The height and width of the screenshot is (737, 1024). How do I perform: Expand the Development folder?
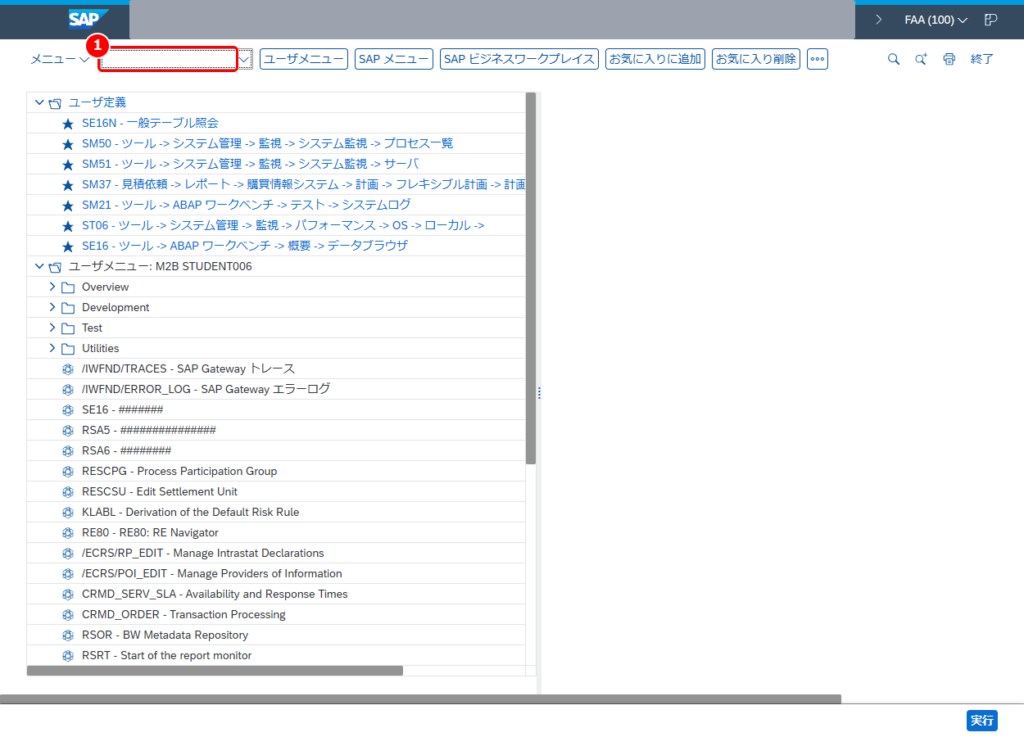point(52,307)
